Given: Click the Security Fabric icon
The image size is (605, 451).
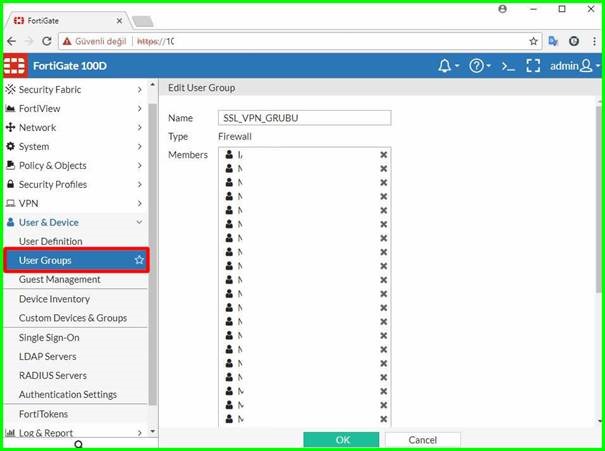Looking at the screenshot, I should tap(10, 90).
